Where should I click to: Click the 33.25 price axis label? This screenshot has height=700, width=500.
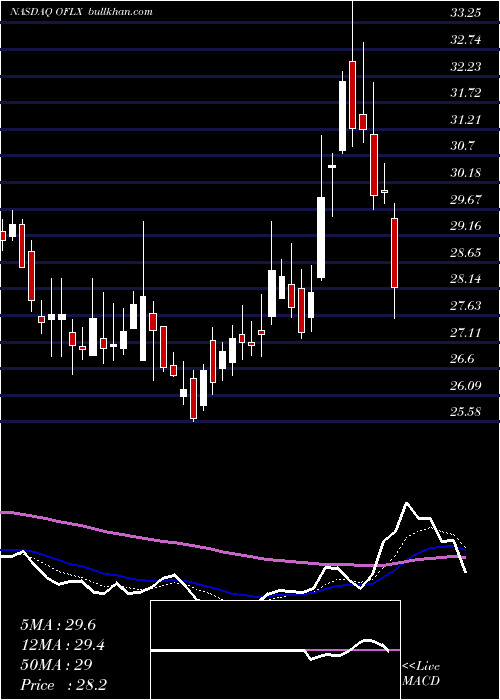(x=466, y=13)
